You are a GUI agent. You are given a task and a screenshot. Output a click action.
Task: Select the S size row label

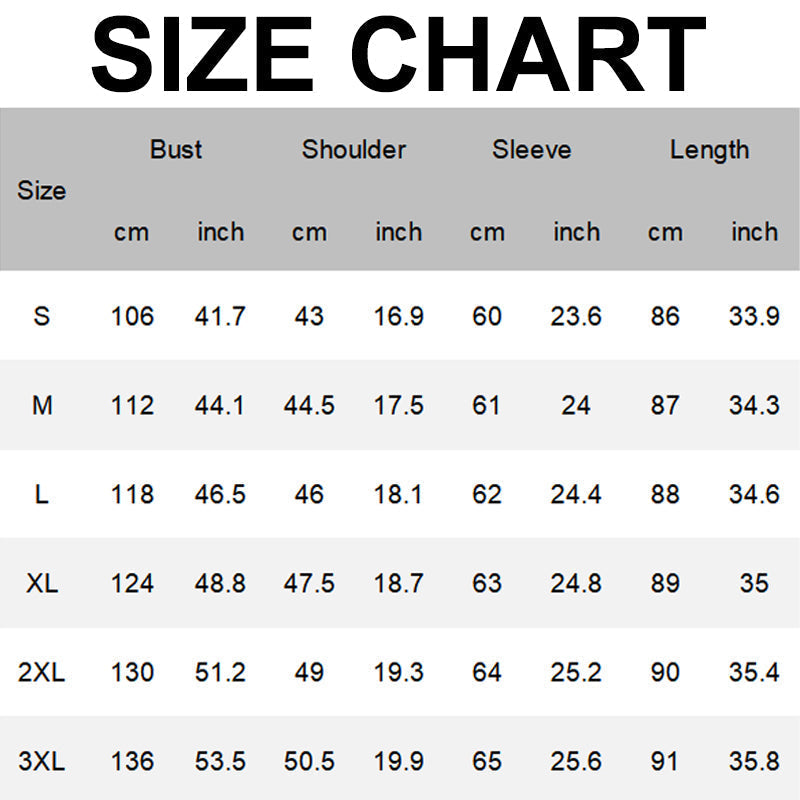coord(41,316)
